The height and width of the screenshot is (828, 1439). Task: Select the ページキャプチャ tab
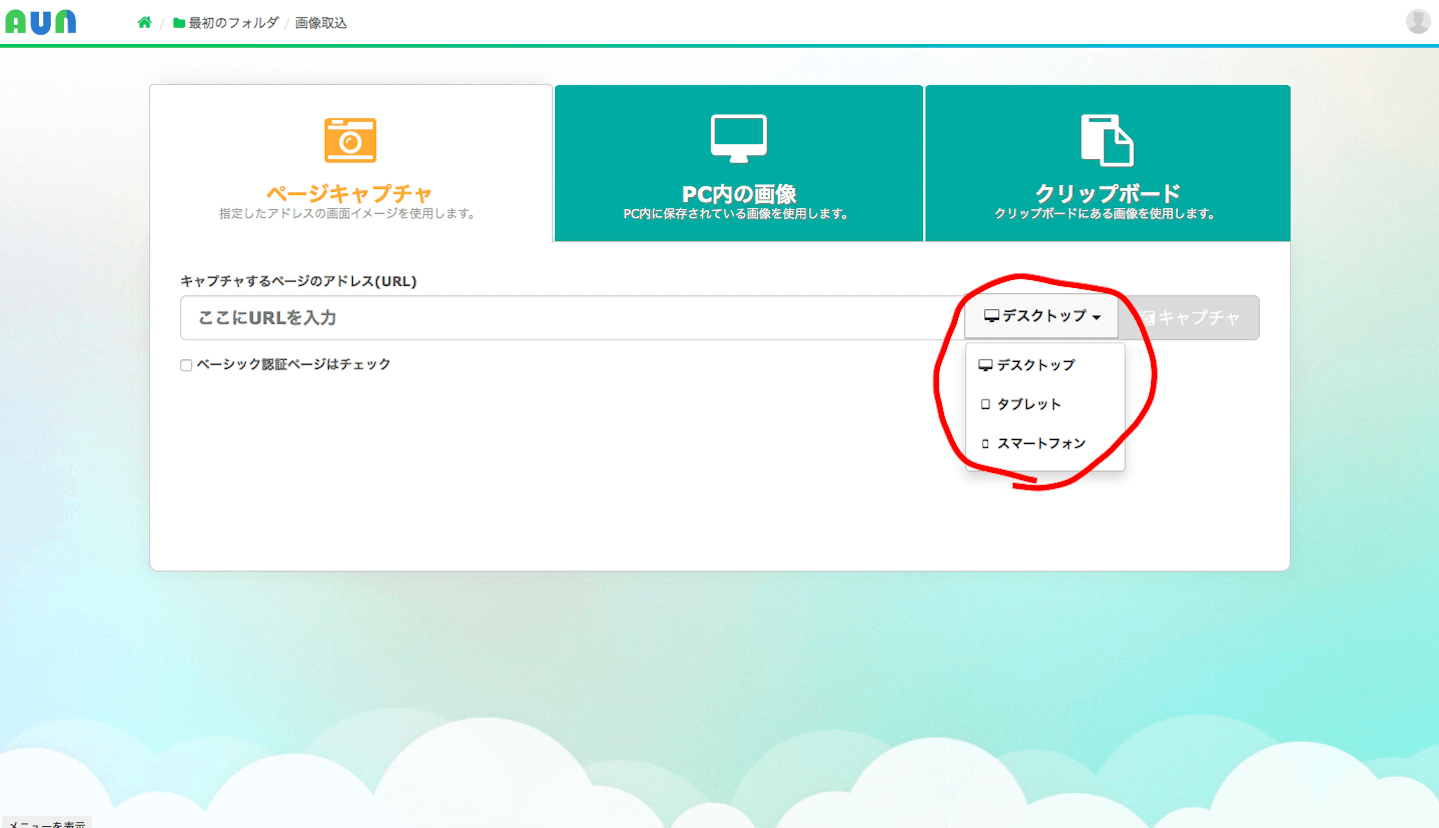[351, 163]
